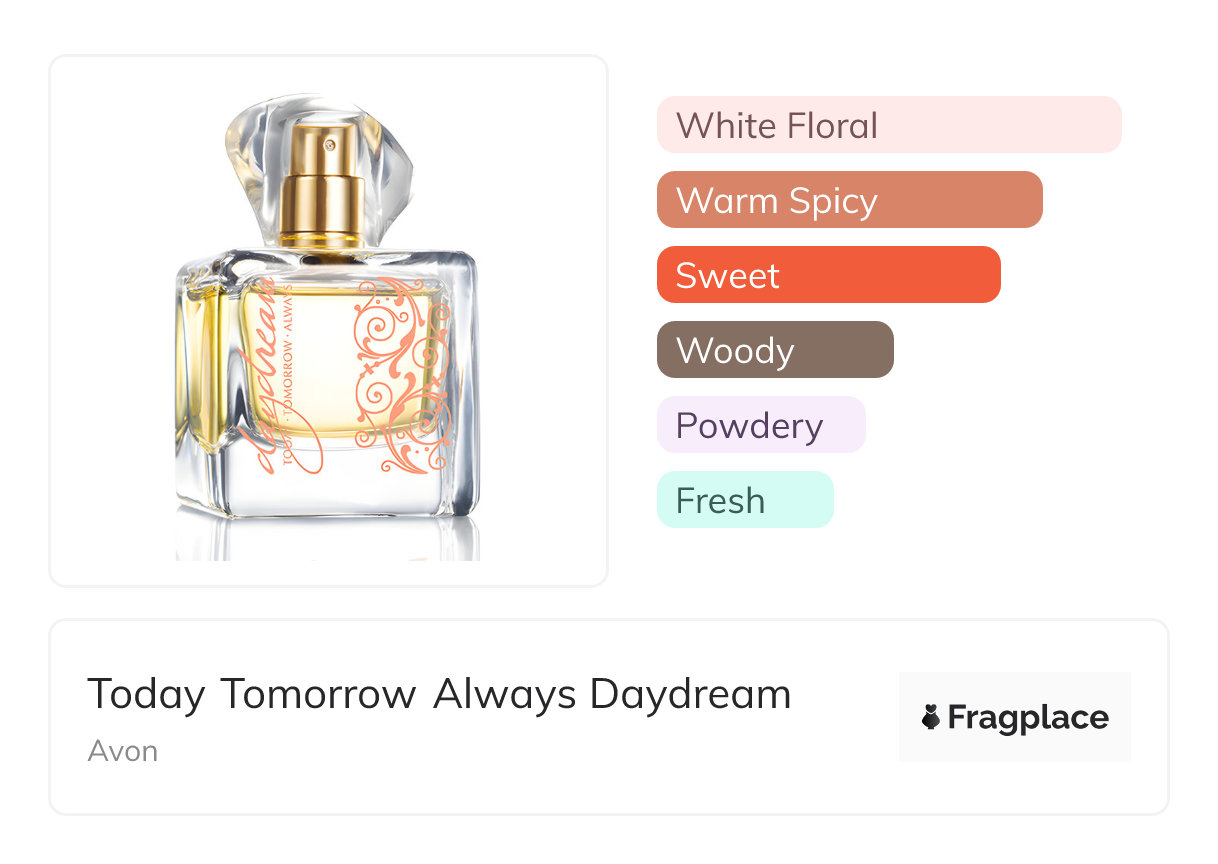Choose the mint Fresh accord bar
Viewport: 1218px width, 864px height.
click(745, 500)
